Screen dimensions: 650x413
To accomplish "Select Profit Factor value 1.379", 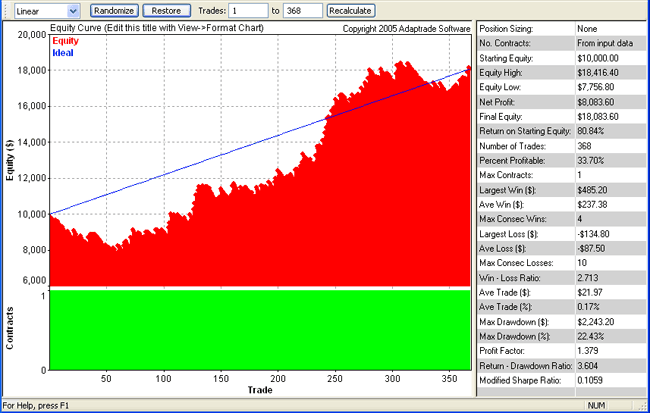I will [x=587, y=351].
